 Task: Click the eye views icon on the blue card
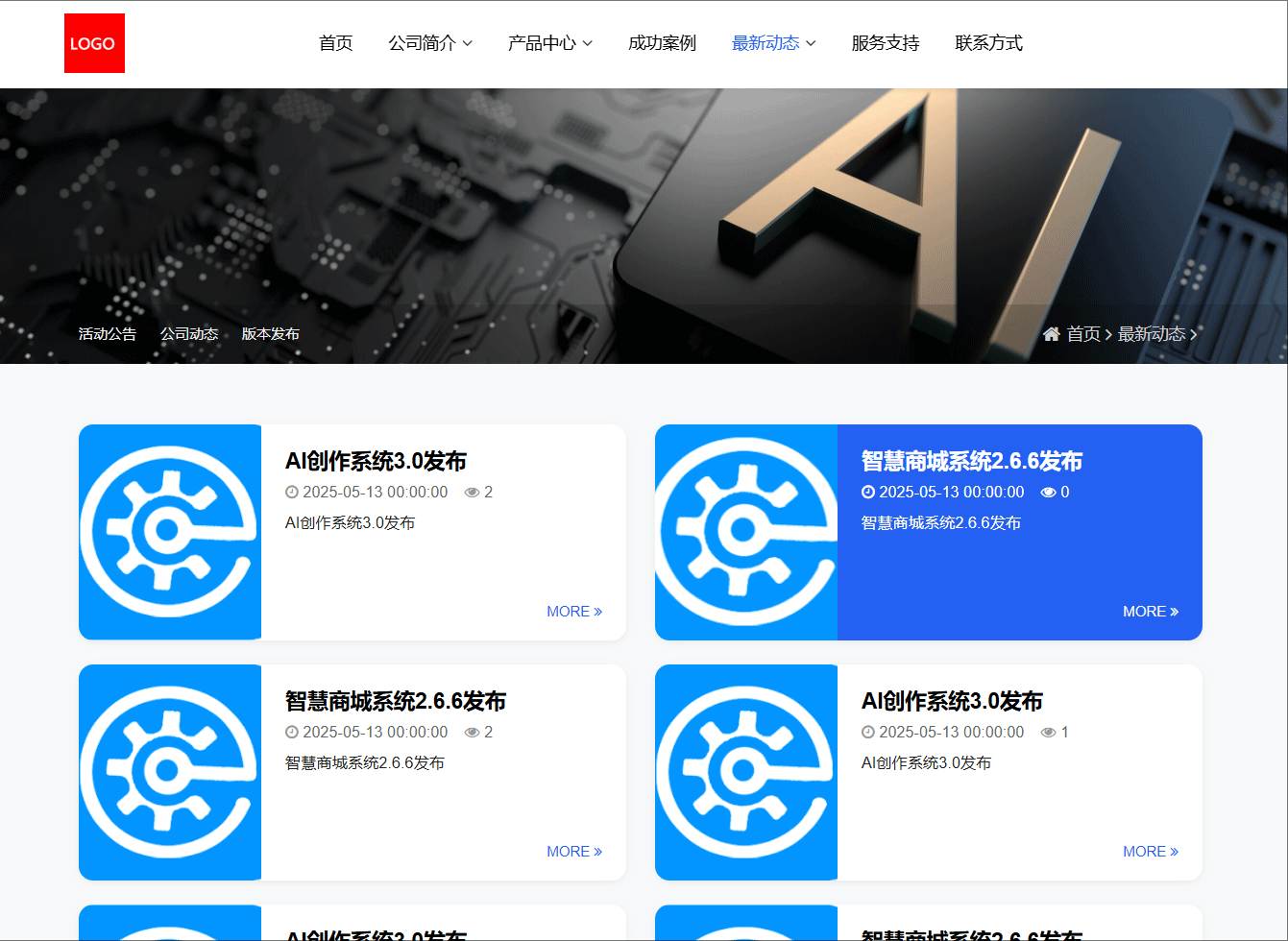pos(1048,493)
